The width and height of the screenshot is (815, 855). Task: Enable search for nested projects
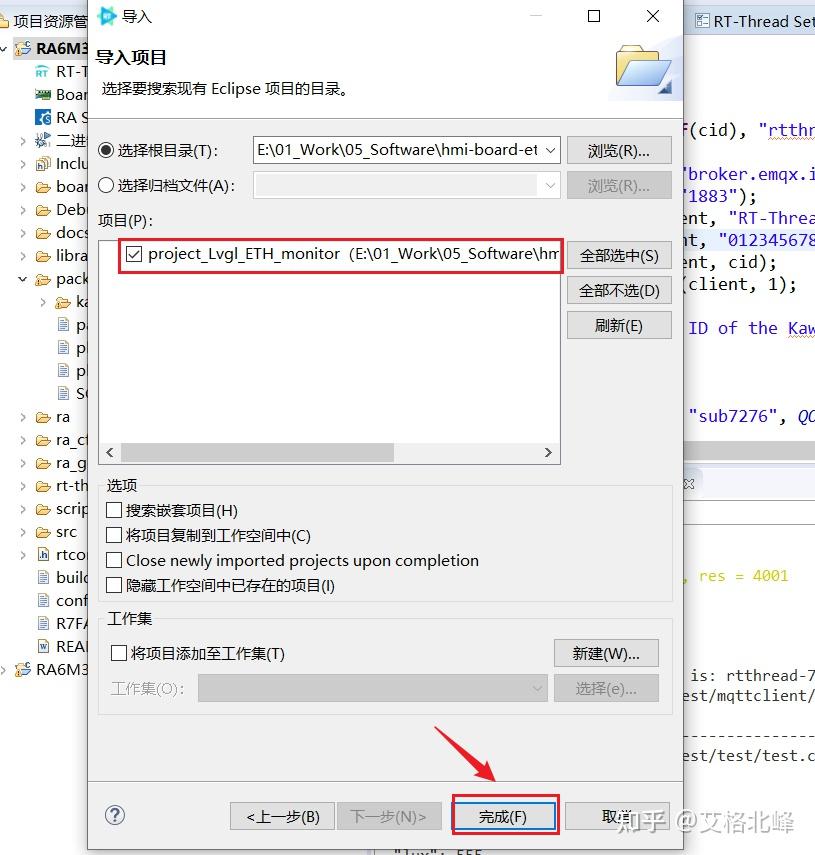(113, 510)
